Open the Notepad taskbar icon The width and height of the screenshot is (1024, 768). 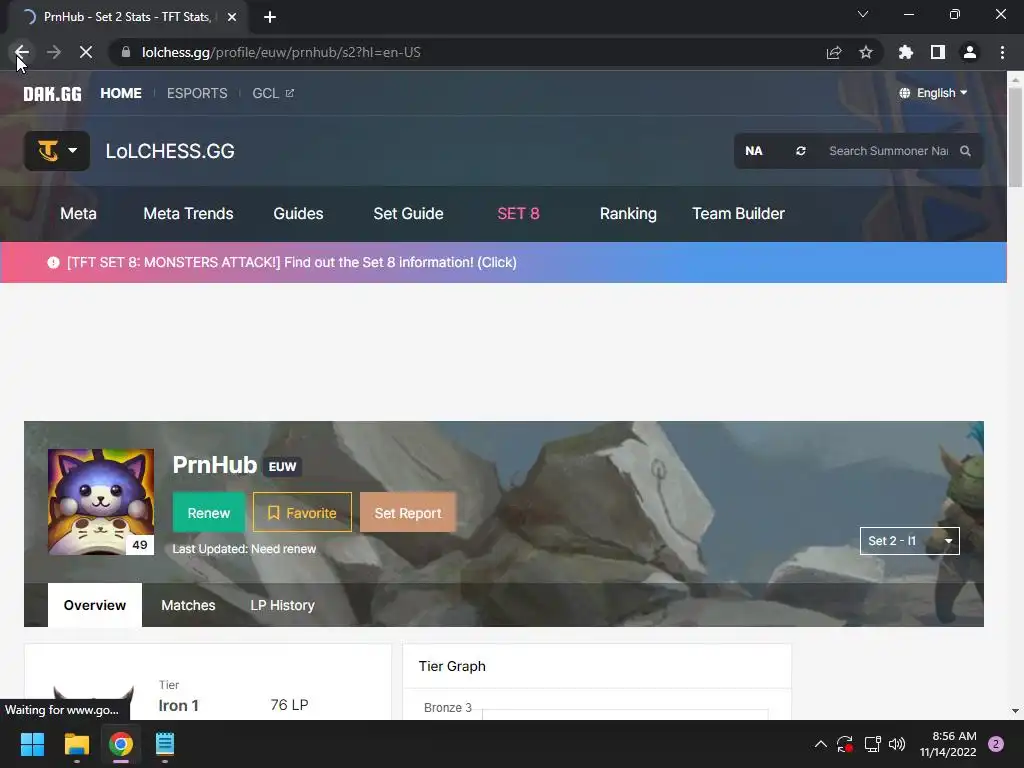pos(165,744)
